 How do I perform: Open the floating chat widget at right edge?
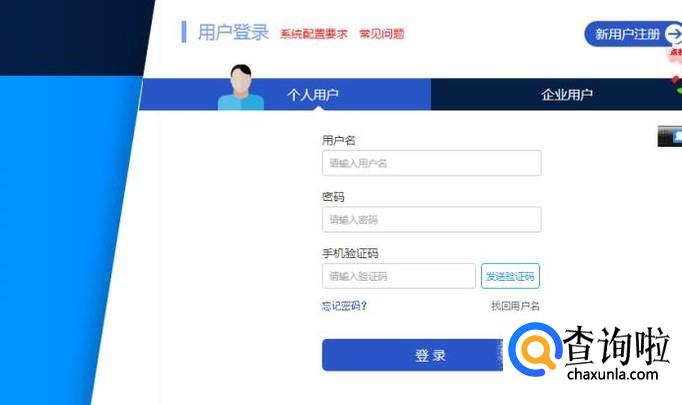click(670, 136)
